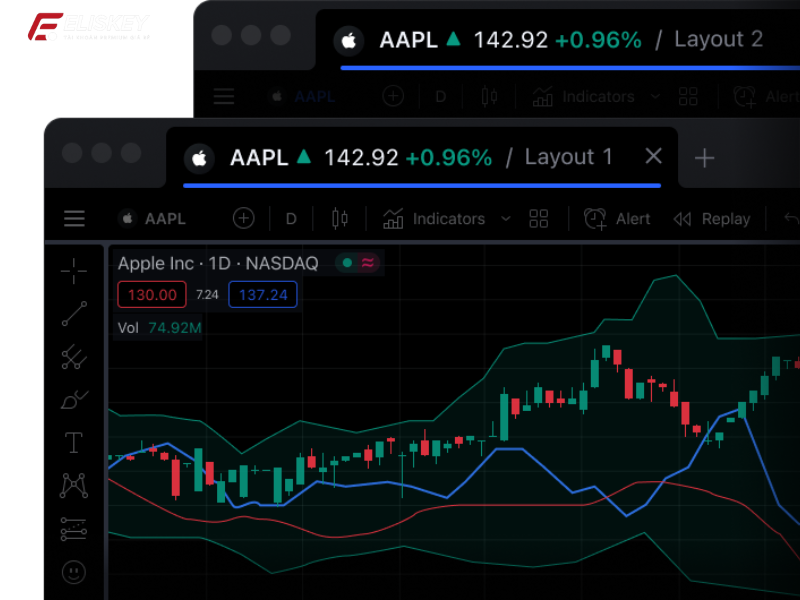Select the crosshair cursor tool
This screenshot has width=800, height=600.
point(73,271)
